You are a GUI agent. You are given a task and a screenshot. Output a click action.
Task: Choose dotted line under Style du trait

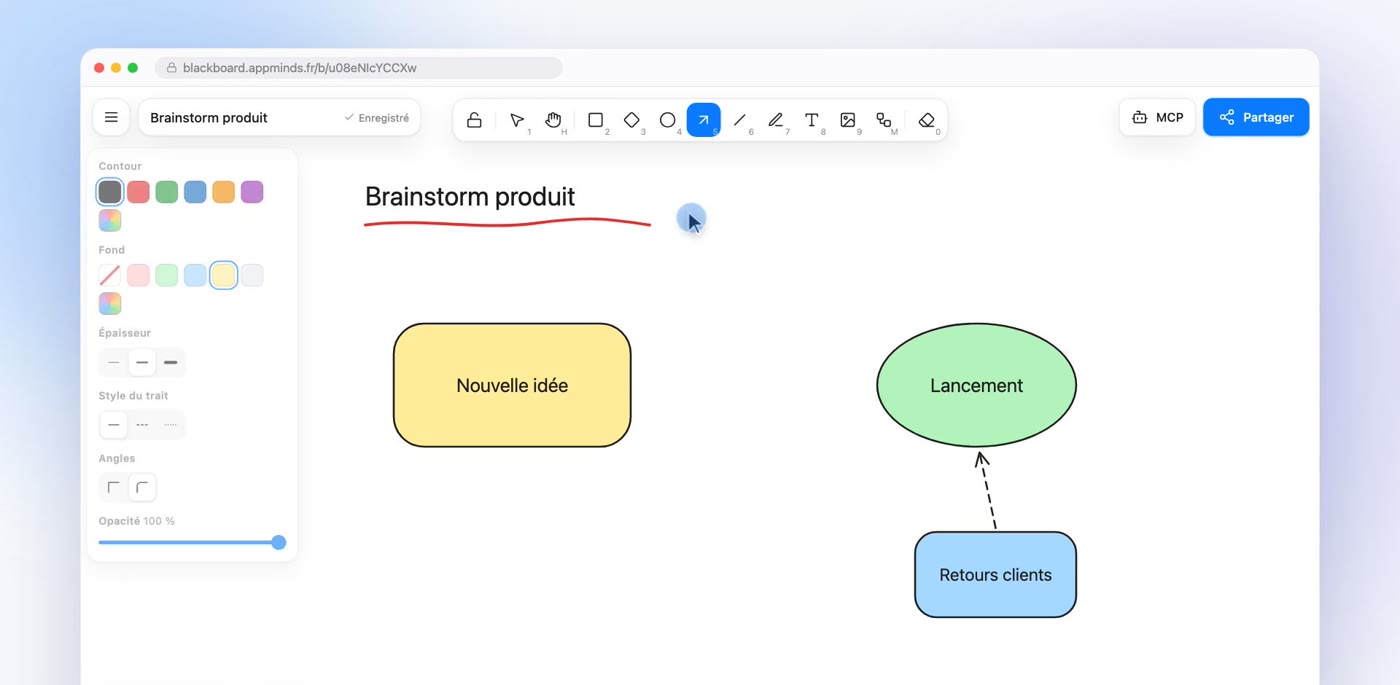170,425
